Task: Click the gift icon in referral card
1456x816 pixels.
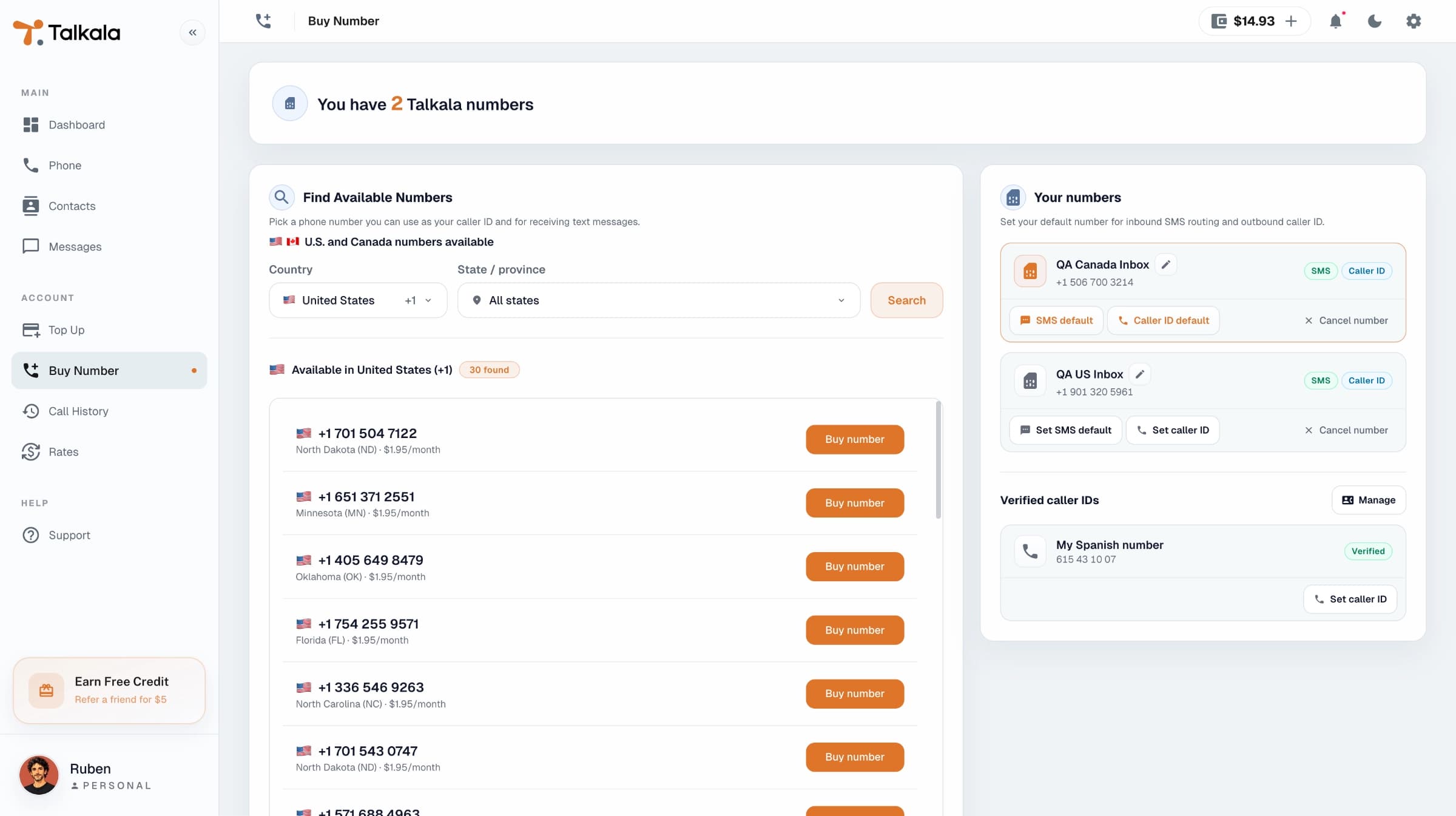Action: 46,690
